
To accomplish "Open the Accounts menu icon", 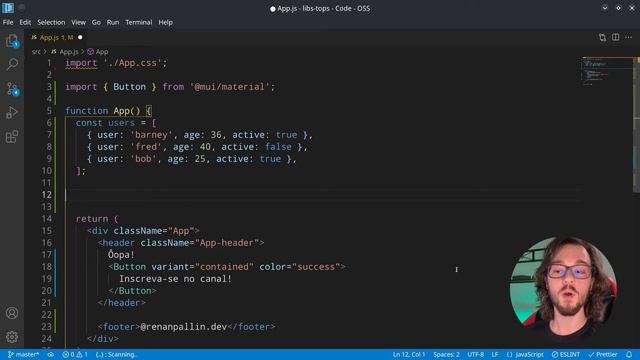I will tap(12, 313).
